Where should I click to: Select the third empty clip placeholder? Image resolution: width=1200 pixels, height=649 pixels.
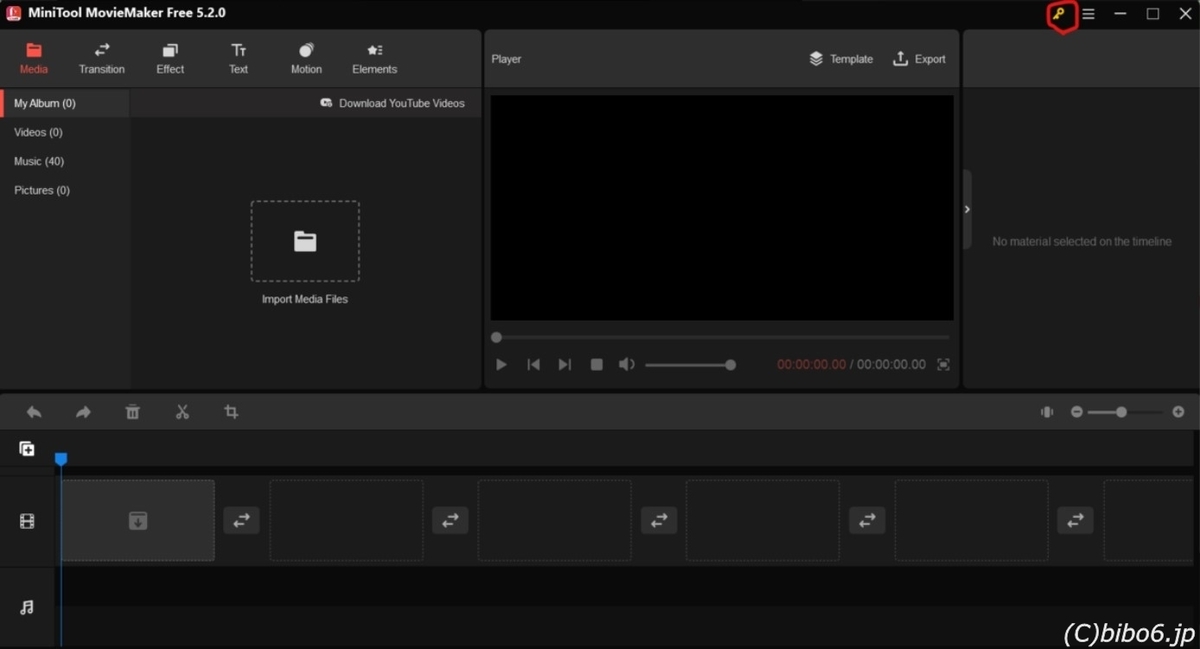[x=555, y=520]
